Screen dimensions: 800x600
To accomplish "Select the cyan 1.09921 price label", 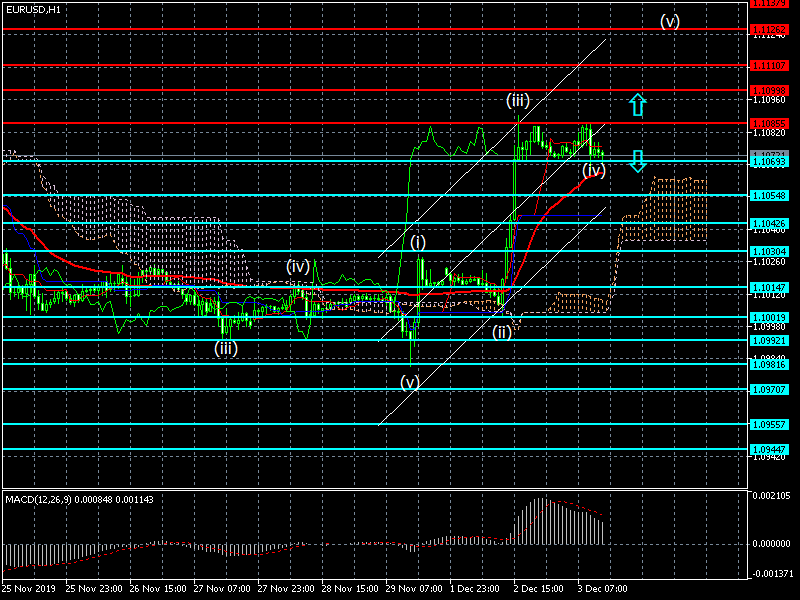I will (x=769, y=340).
